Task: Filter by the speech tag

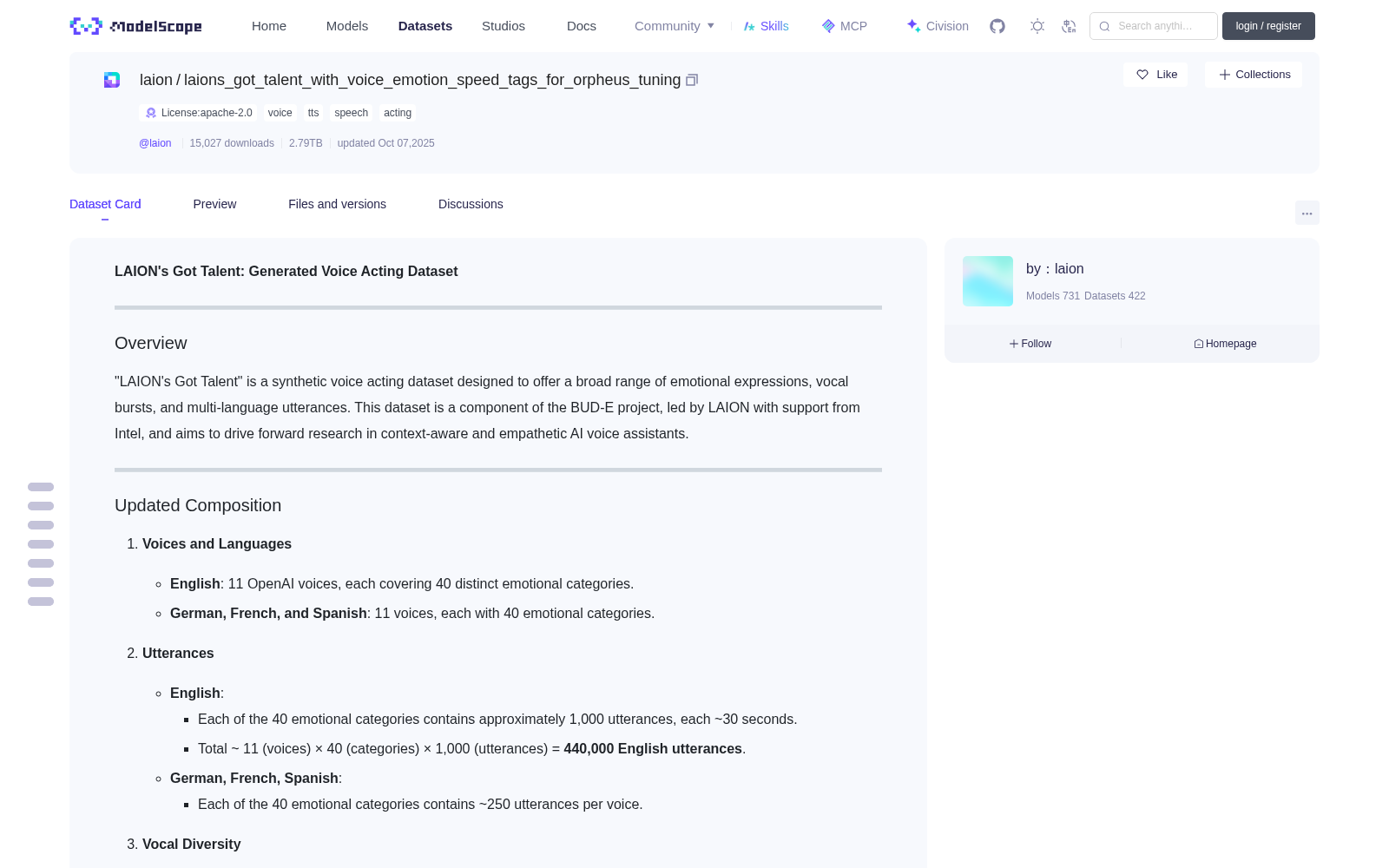Action: click(351, 113)
